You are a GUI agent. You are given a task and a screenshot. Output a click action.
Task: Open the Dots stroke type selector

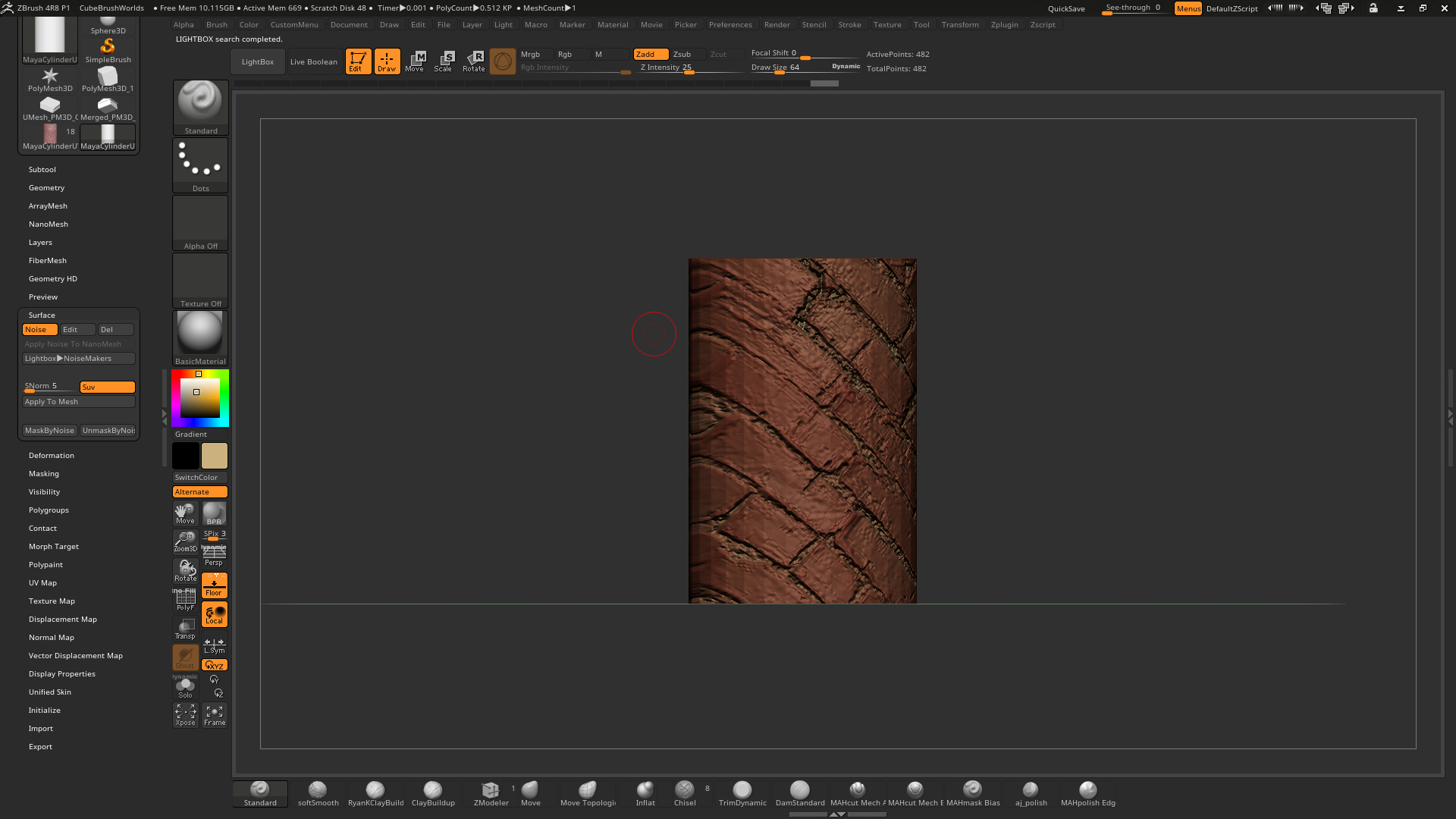click(x=200, y=165)
